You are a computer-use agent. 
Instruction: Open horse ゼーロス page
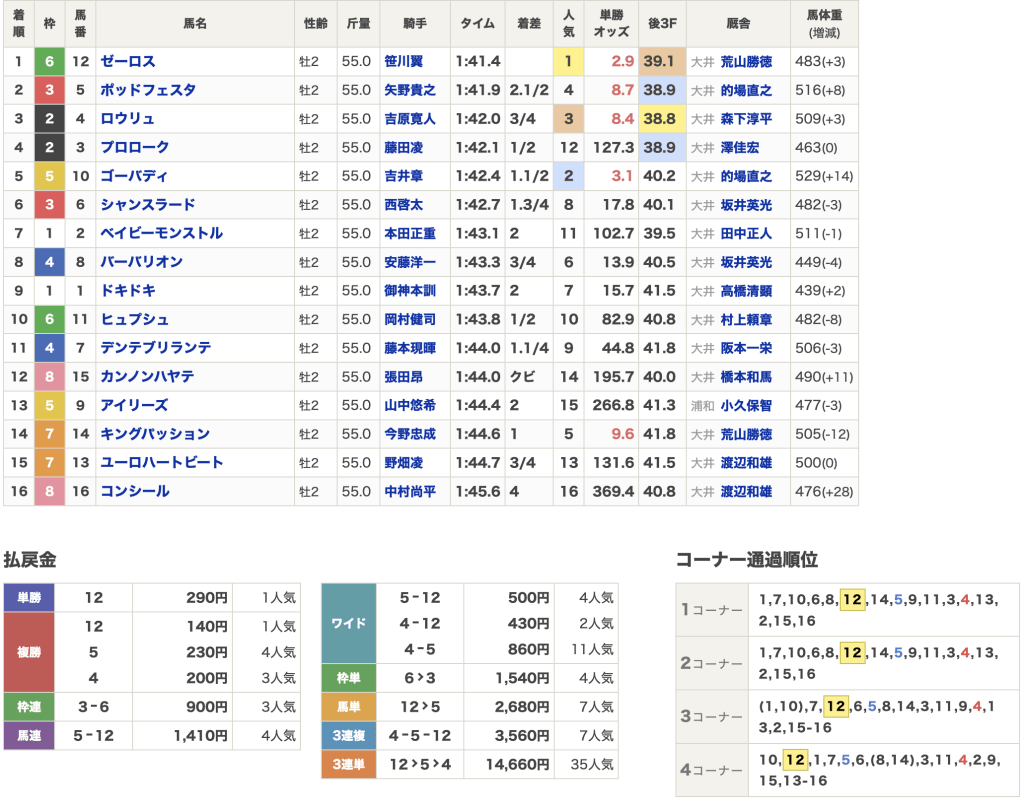pos(128,61)
